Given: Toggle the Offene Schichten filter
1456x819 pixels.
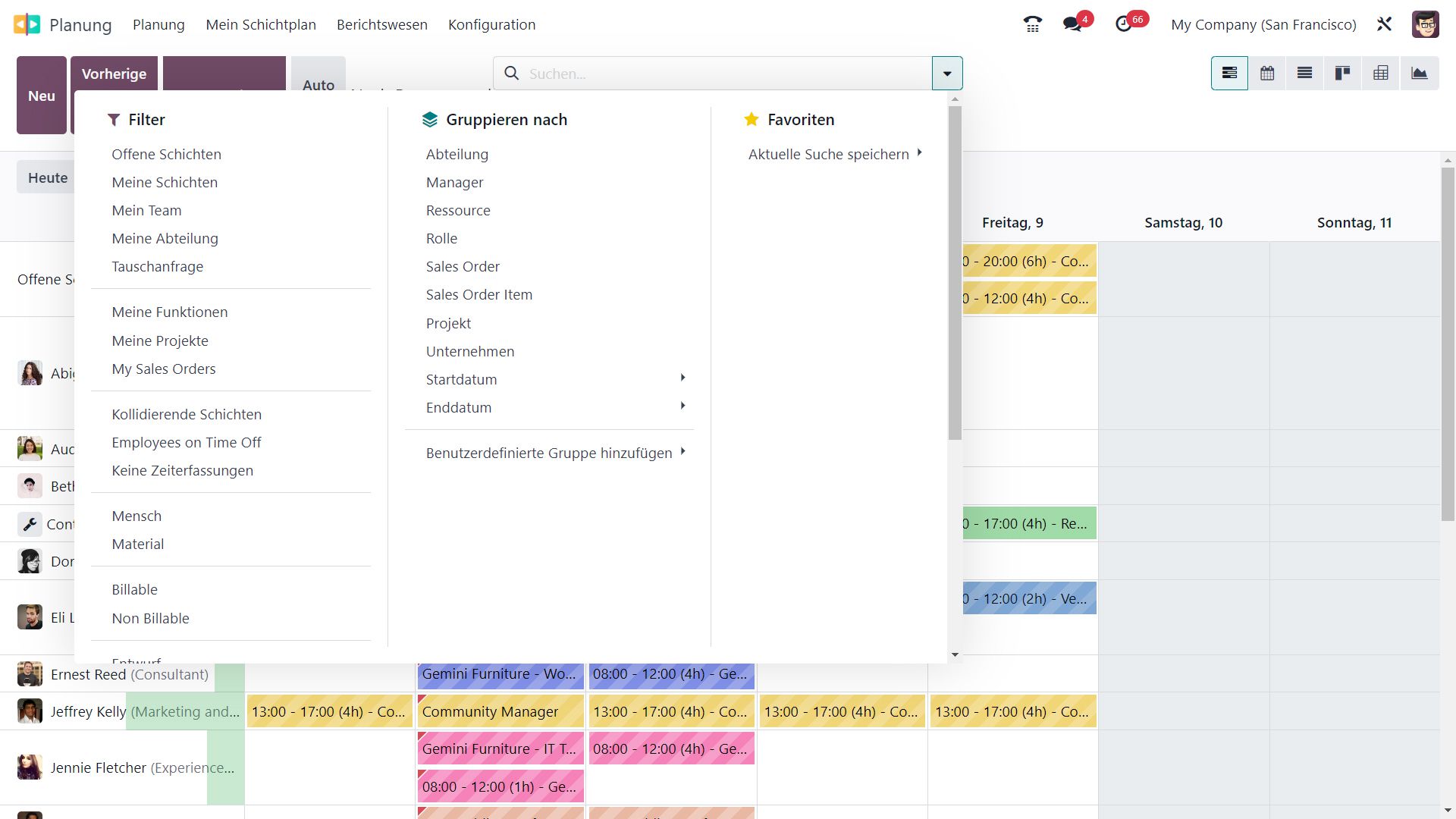Looking at the screenshot, I should click(x=166, y=154).
